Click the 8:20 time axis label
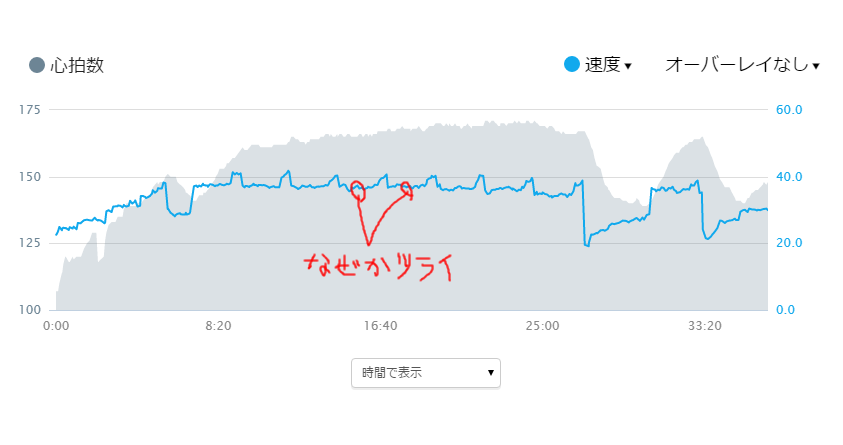The image size is (843, 445). coord(218,326)
